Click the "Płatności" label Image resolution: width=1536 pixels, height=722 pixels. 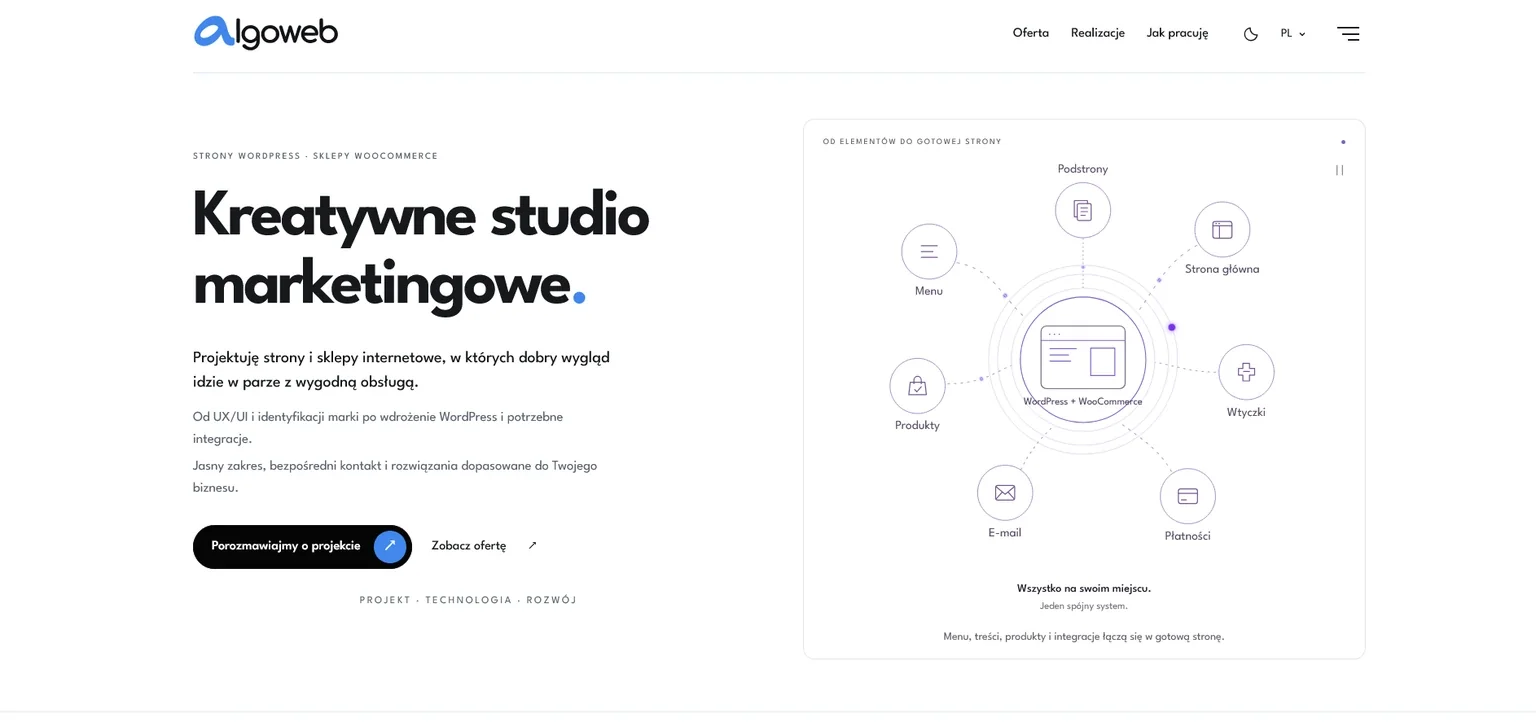[1188, 536]
